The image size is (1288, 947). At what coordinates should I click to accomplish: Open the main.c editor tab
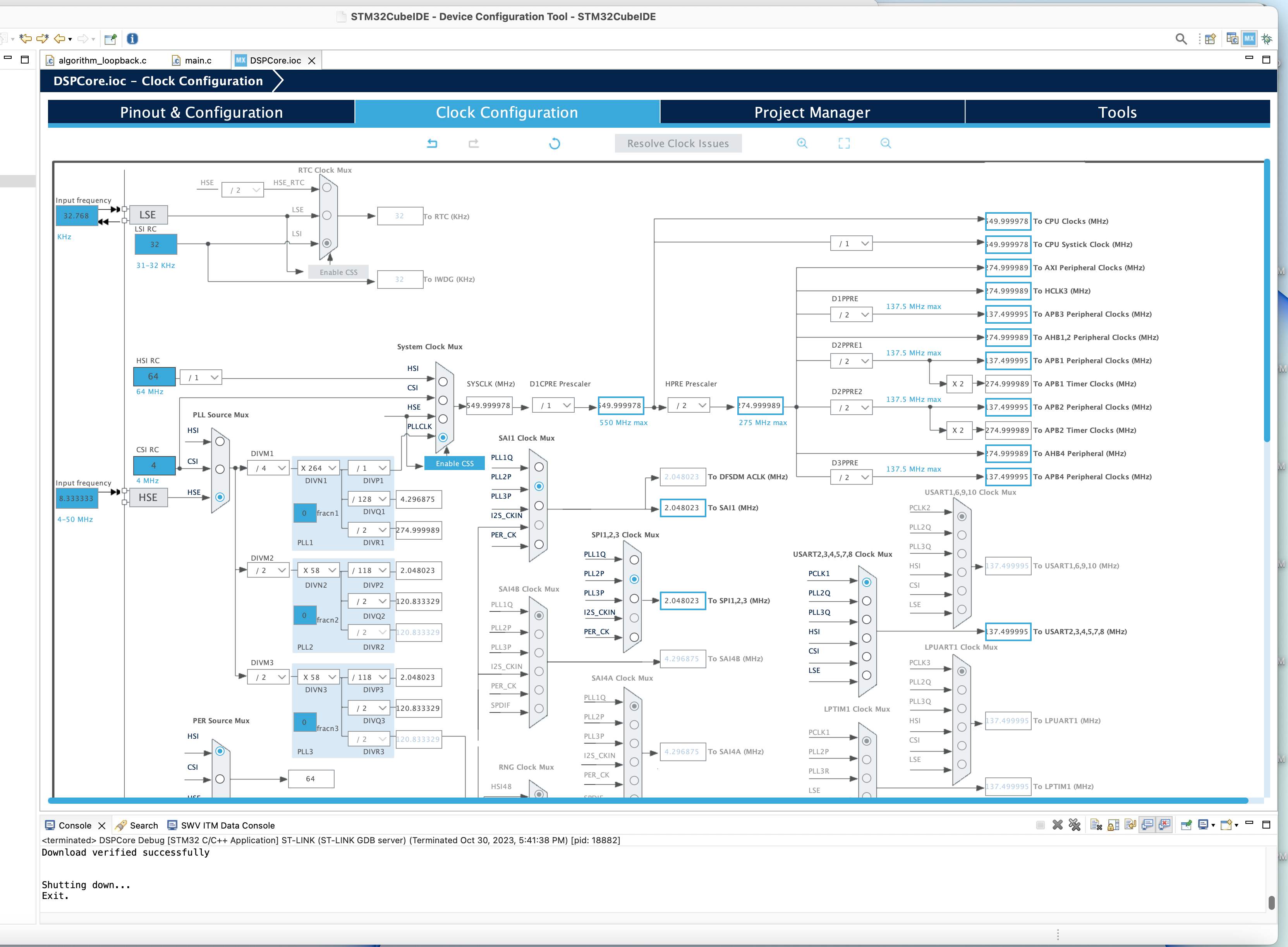[198, 60]
